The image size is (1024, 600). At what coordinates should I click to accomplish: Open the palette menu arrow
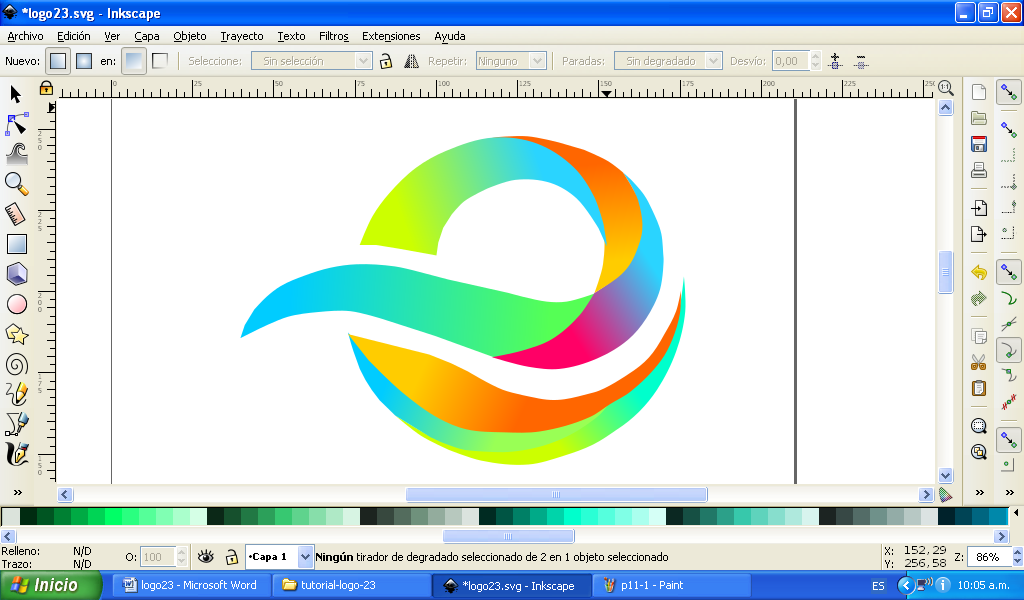pos(1016,513)
